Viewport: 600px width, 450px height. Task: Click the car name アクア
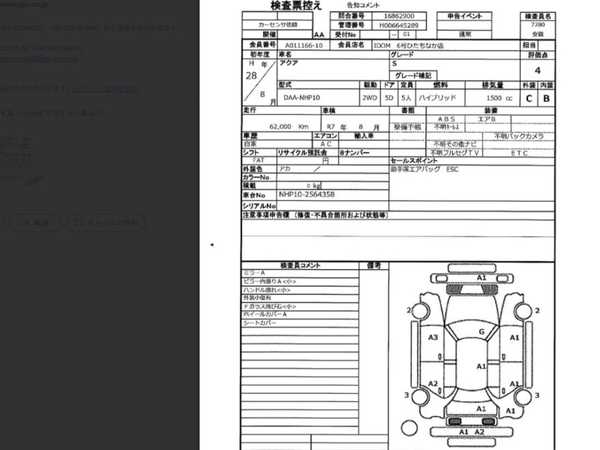click(289, 63)
